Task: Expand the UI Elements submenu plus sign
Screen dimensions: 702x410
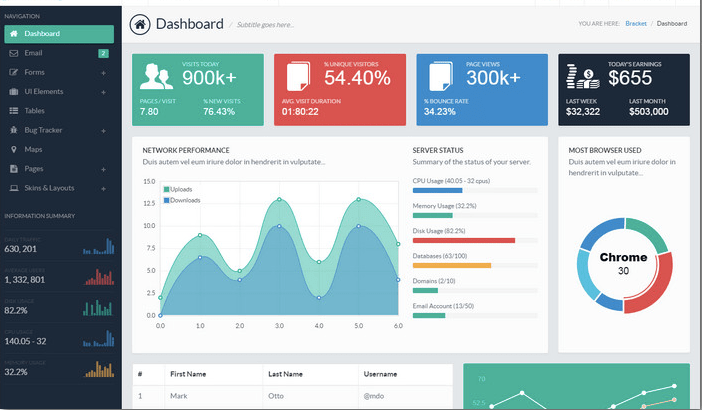Action: [103, 92]
